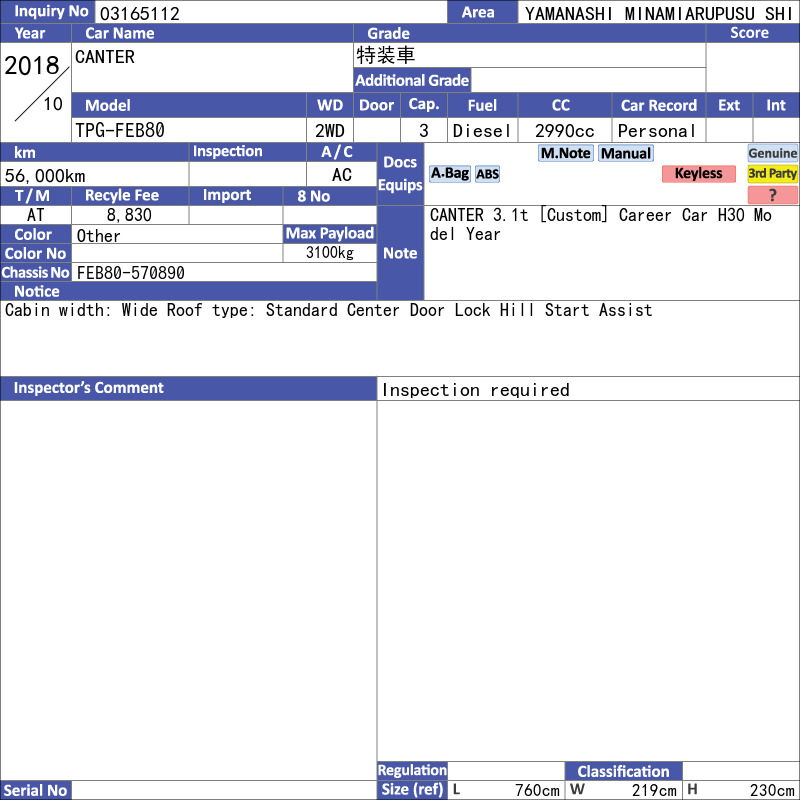
Task: Click the height value 230cm
Action: (x=772, y=790)
